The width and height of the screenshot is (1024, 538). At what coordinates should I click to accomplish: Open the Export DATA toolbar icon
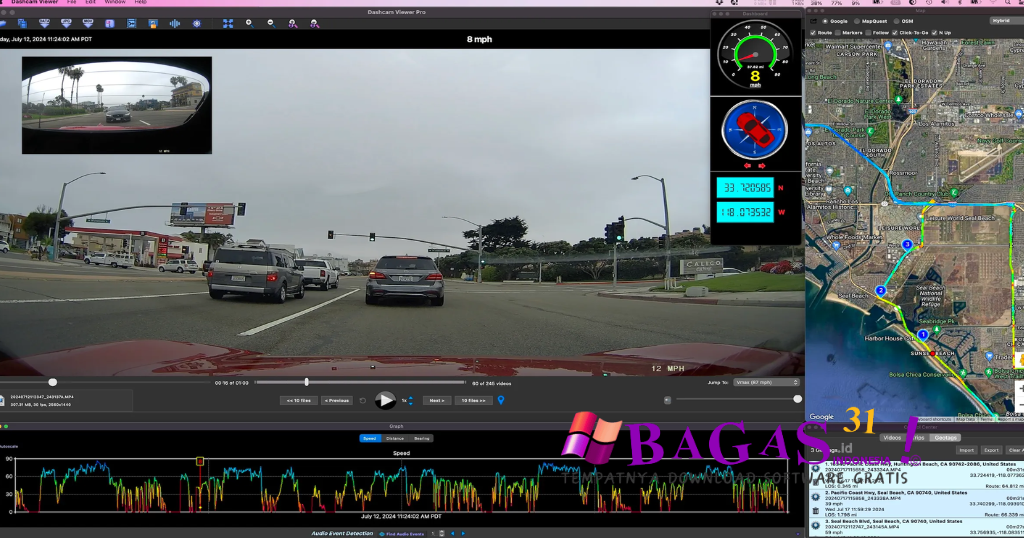44,23
